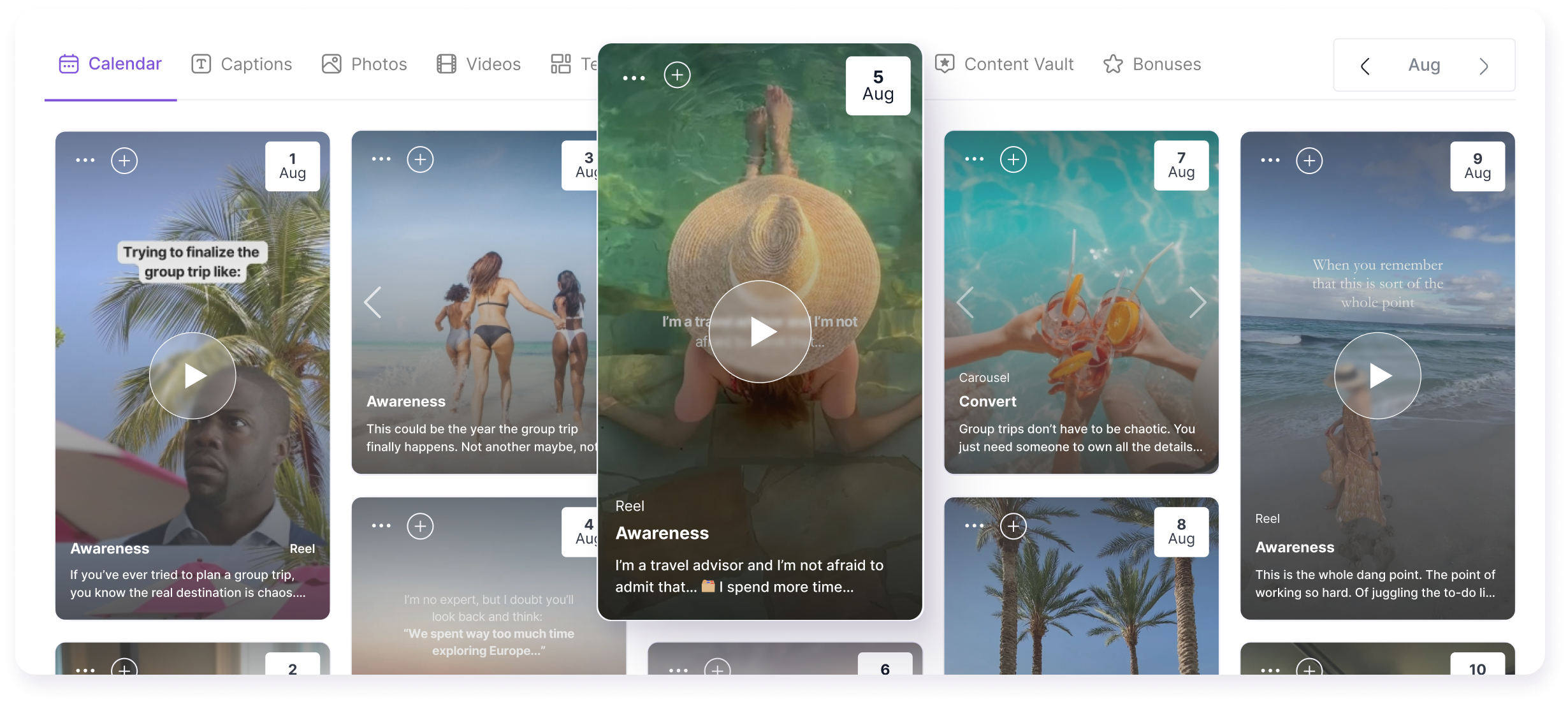Open the Bonuses tab
The width and height of the screenshot is (1568, 704).
[1152, 64]
